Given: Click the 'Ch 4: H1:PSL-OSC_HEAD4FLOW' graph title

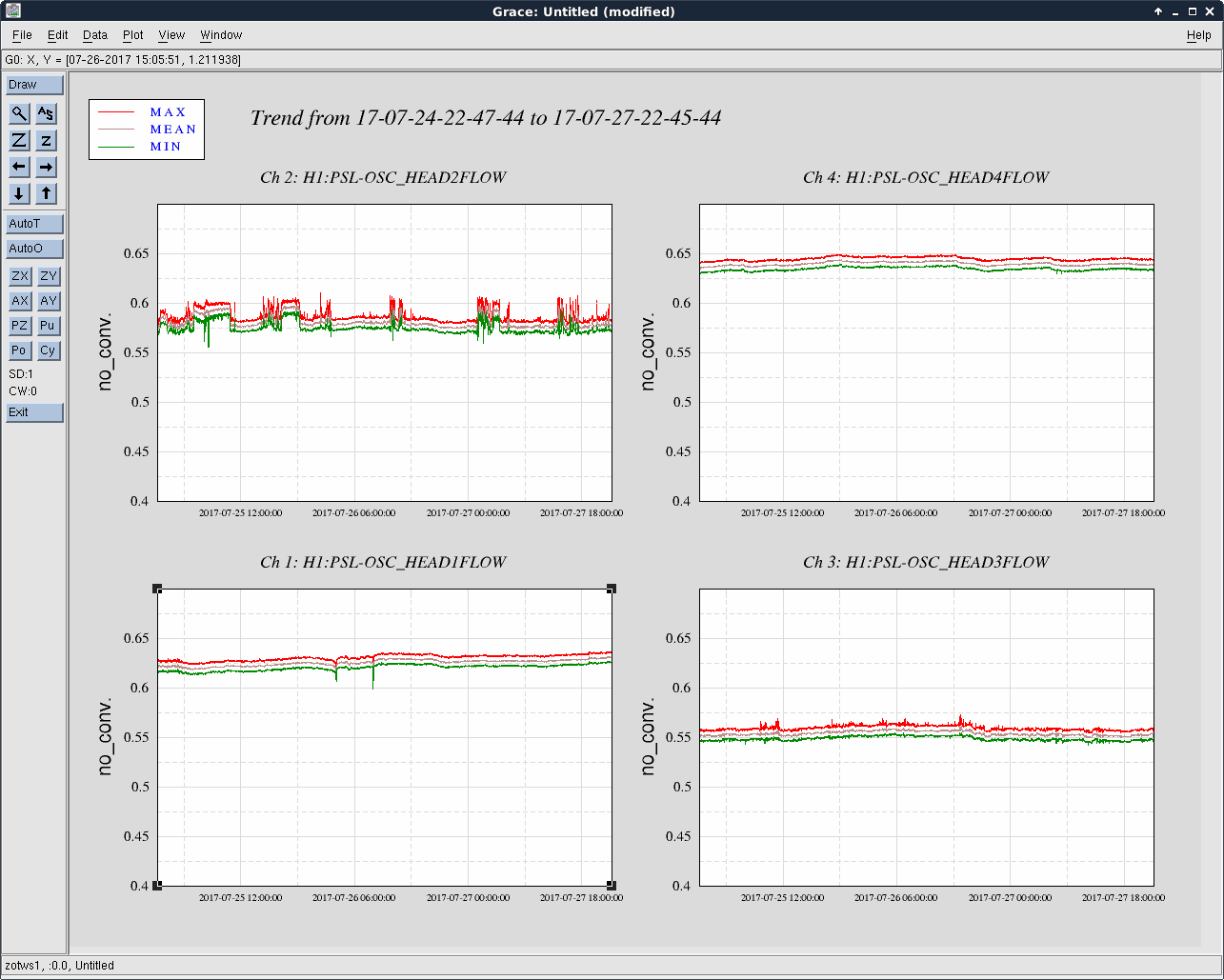Looking at the screenshot, I should (926, 177).
